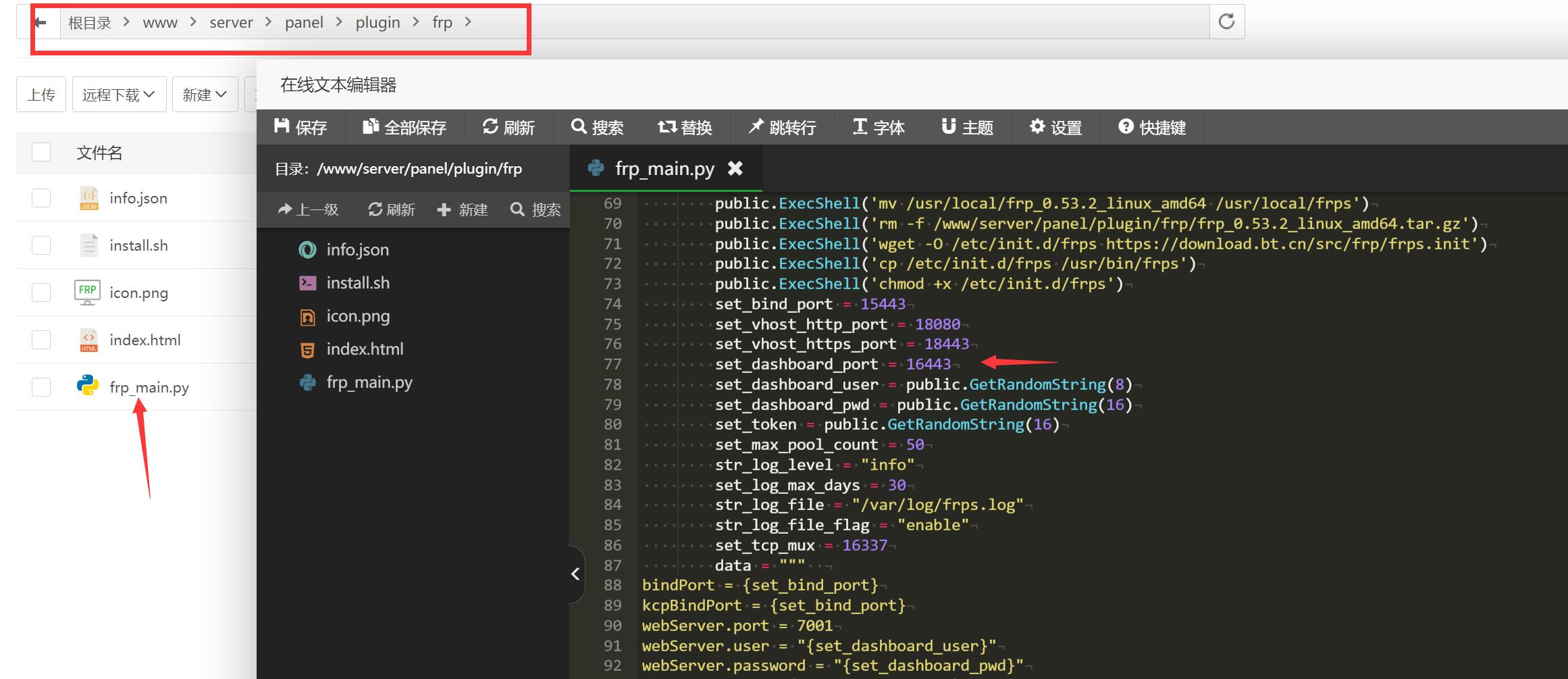The width and height of the screenshot is (1568, 679).
Task: Select the frp_main.py editor tab
Action: [664, 168]
